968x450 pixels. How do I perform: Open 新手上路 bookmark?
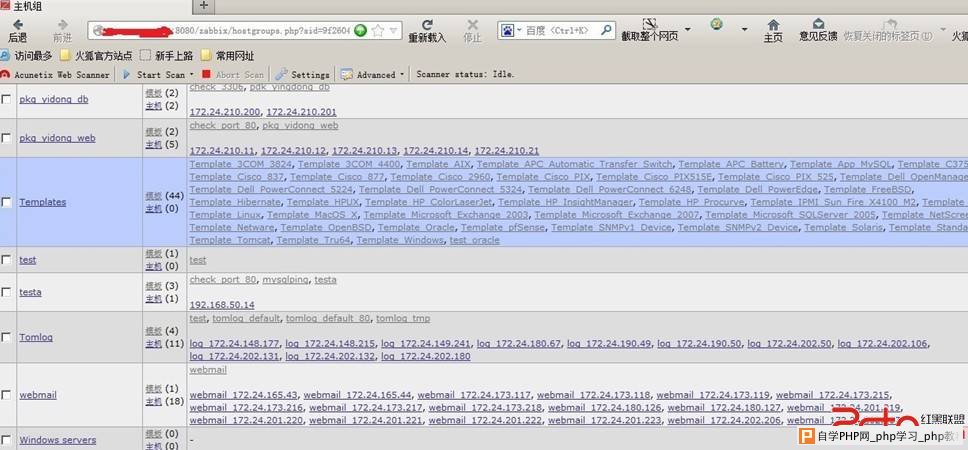[x=167, y=56]
